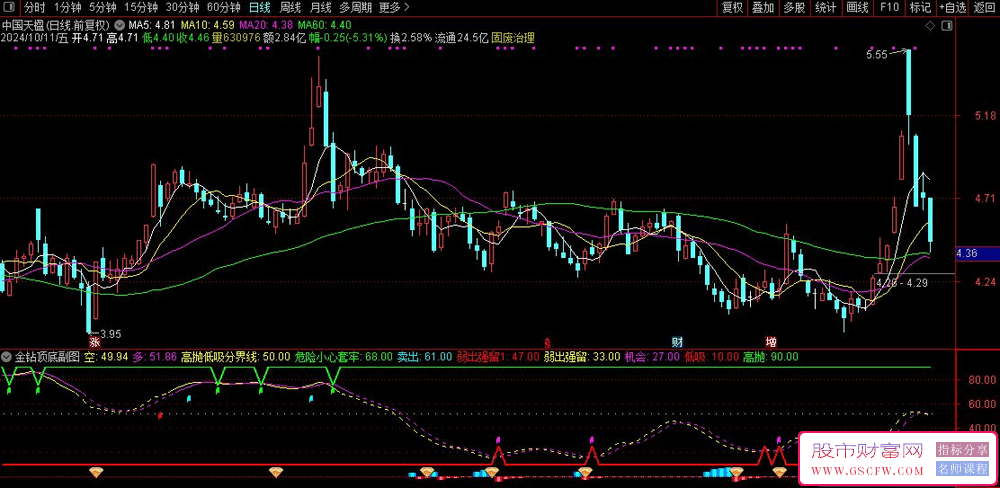1000x488 pixels.
Task: Click the 增 marker icon on timeline
Action: click(770, 341)
